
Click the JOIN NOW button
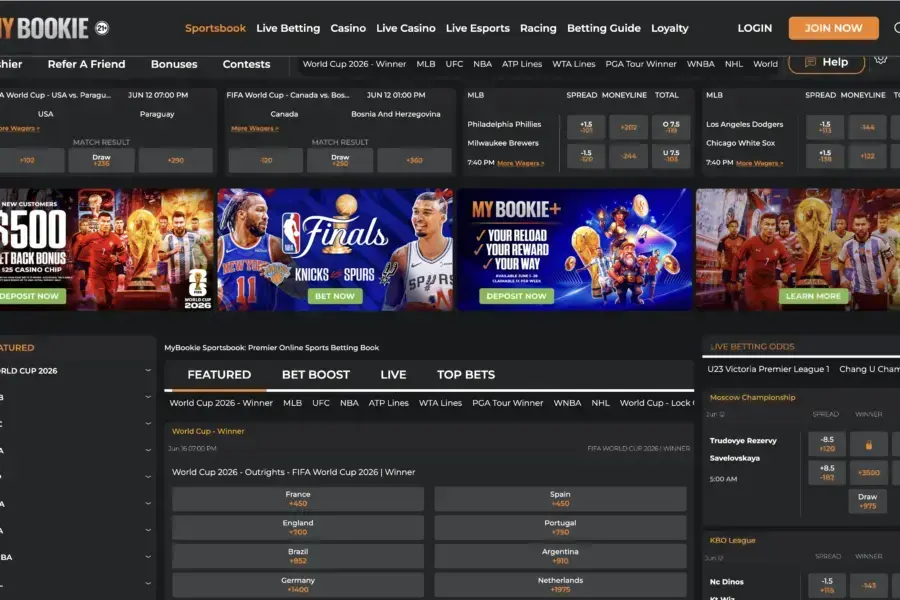[833, 28]
